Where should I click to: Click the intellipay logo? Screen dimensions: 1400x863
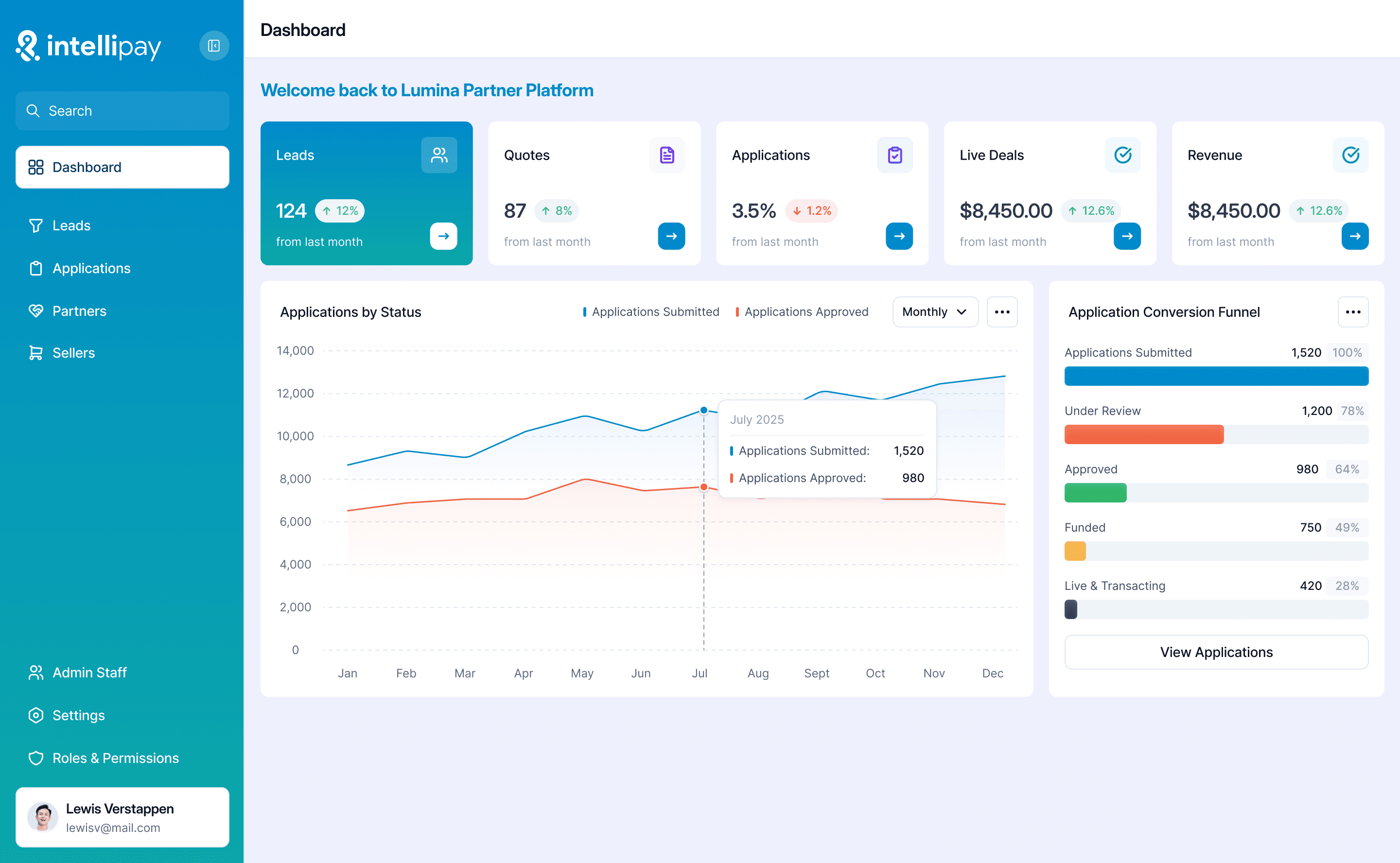pos(88,46)
